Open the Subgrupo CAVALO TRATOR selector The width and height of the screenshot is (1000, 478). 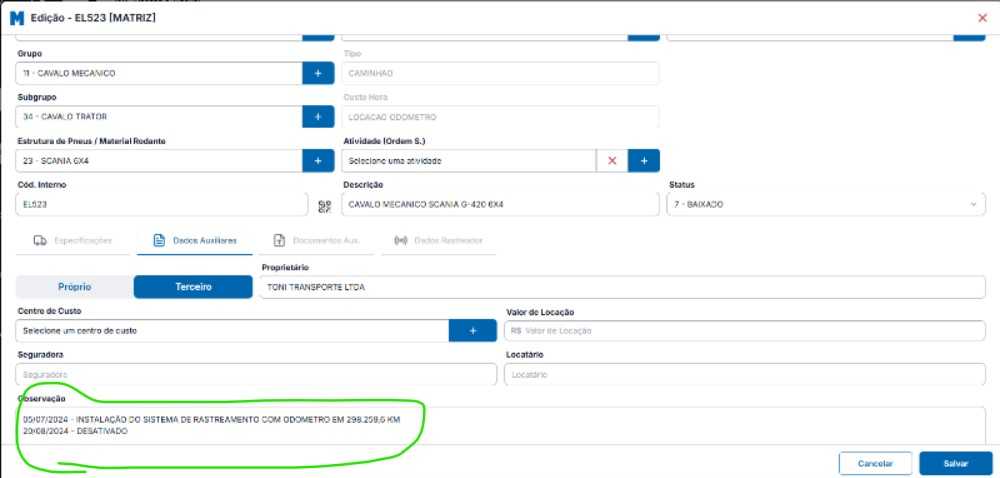click(x=160, y=117)
